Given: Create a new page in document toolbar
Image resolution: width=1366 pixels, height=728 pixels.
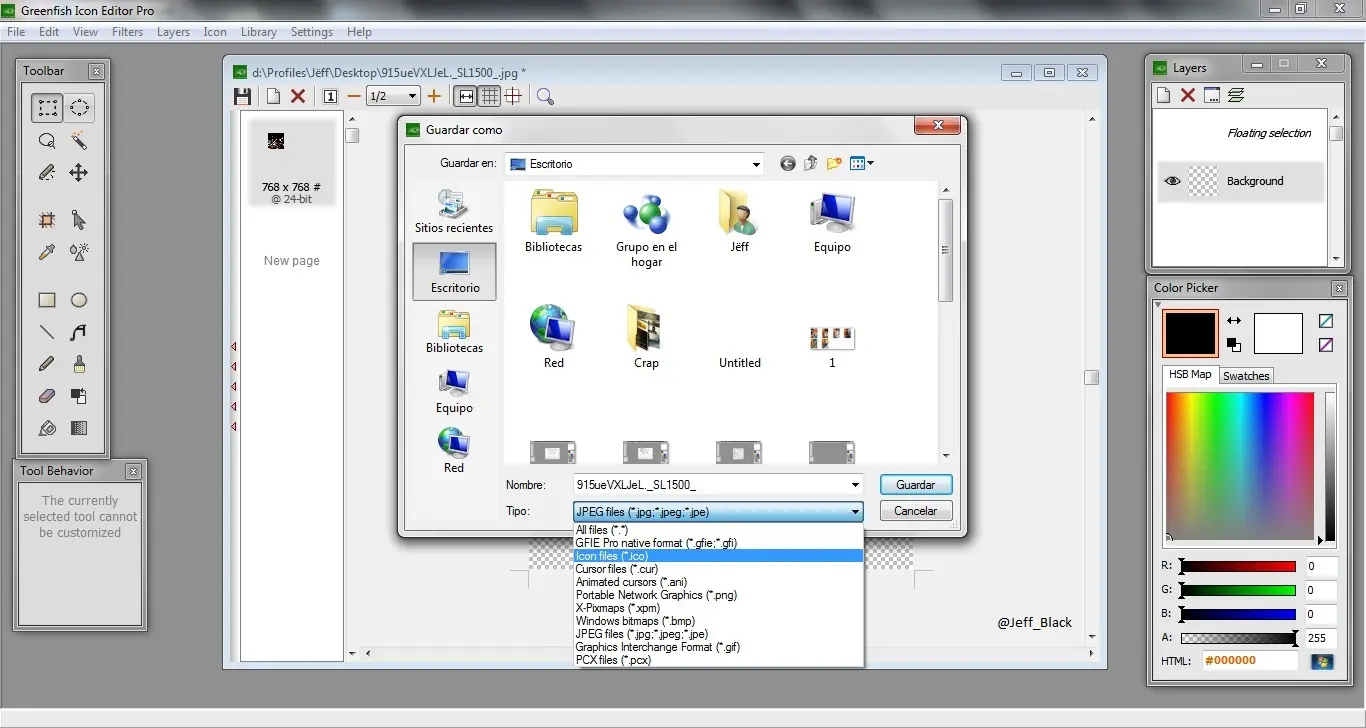Looking at the screenshot, I should click(x=273, y=96).
